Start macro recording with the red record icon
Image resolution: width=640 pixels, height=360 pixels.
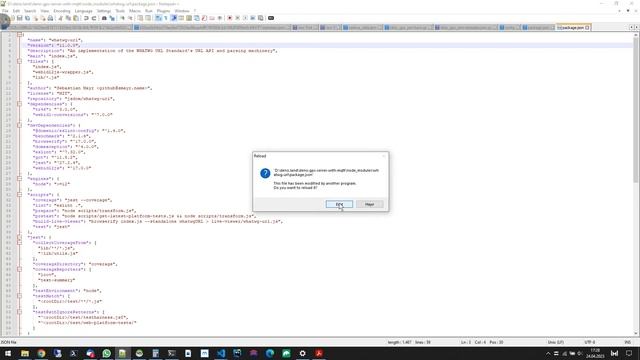[x=230, y=18]
